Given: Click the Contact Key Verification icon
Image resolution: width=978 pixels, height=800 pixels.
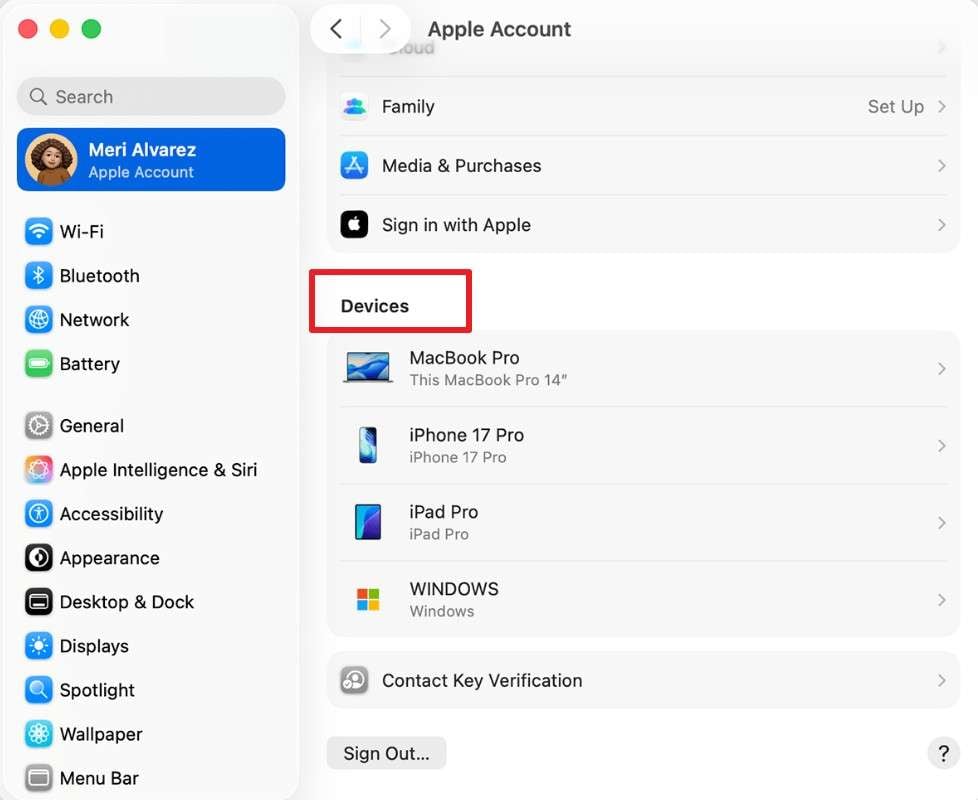Looking at the screenshot, I should click(354, 680).
